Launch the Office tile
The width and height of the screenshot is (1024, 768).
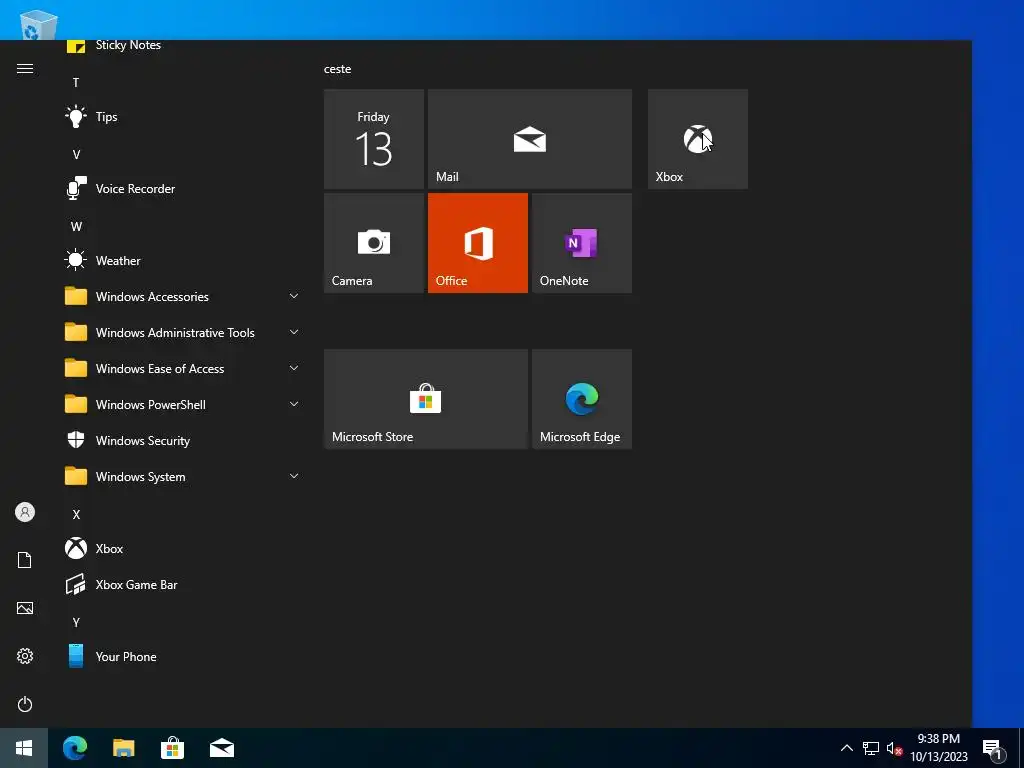click(x=477, y=243)
